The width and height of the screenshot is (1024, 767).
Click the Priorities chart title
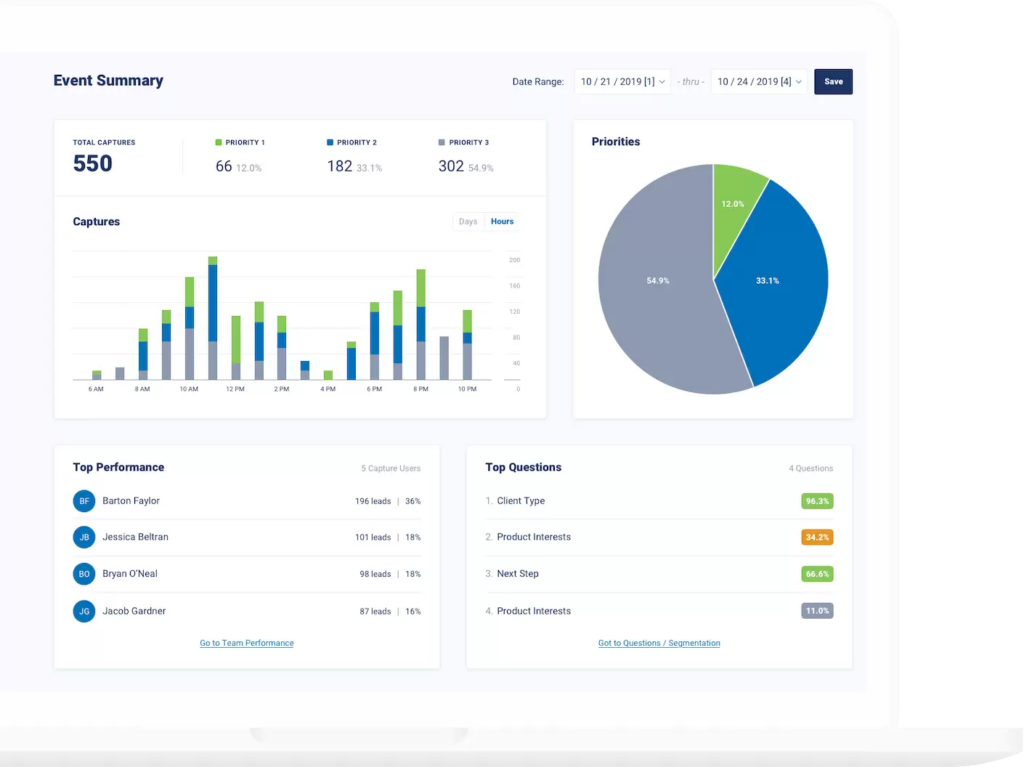click(x=616, y=142)
